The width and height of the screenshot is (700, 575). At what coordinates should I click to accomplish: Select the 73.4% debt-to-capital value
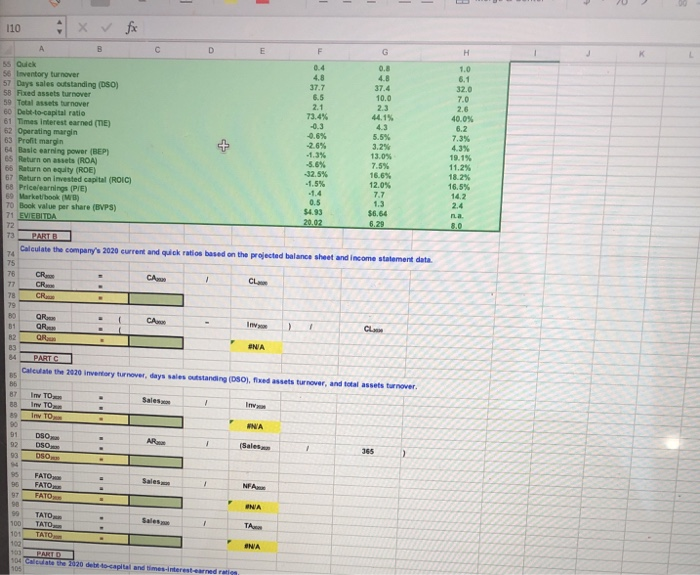(x=317, y=117)
